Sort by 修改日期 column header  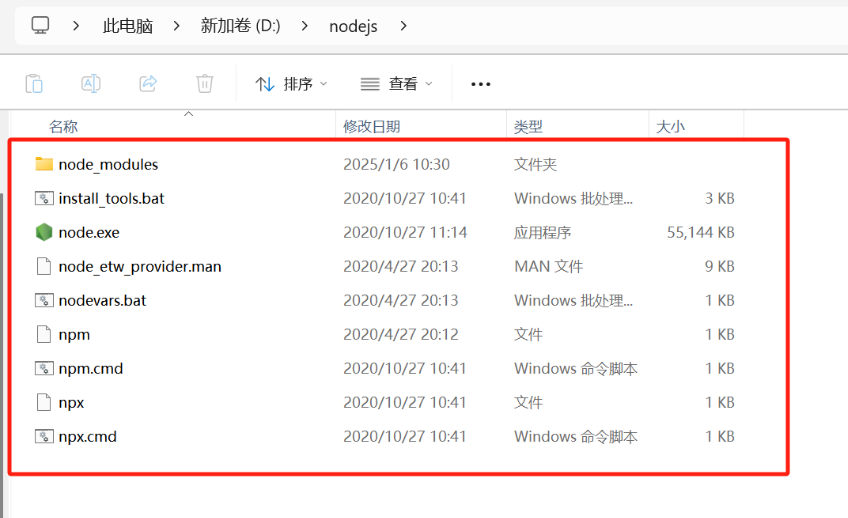tap(372, 127)
